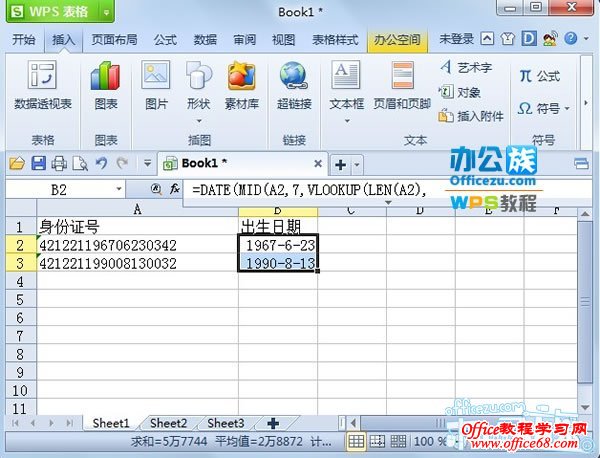Click the blue D icon in ribbon header

pyautogui.click(x=529, y=39)
